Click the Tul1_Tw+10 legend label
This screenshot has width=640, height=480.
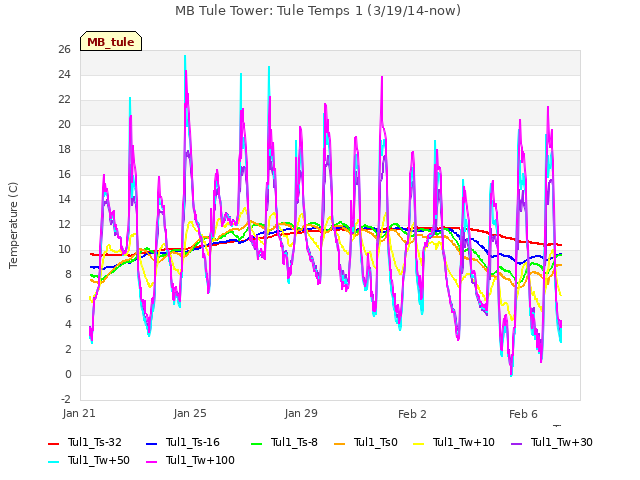click(x=464, y=442)
